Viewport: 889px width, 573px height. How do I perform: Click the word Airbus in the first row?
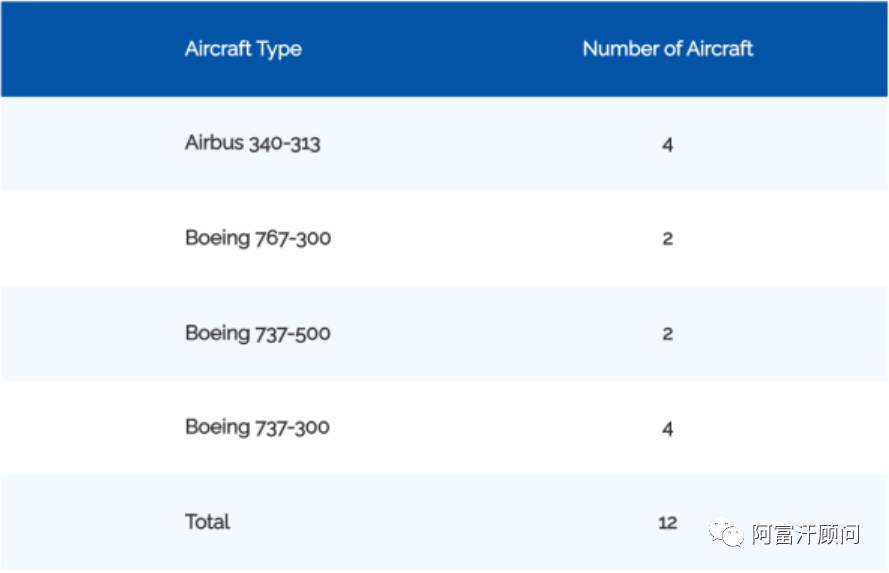pos(214,143)
